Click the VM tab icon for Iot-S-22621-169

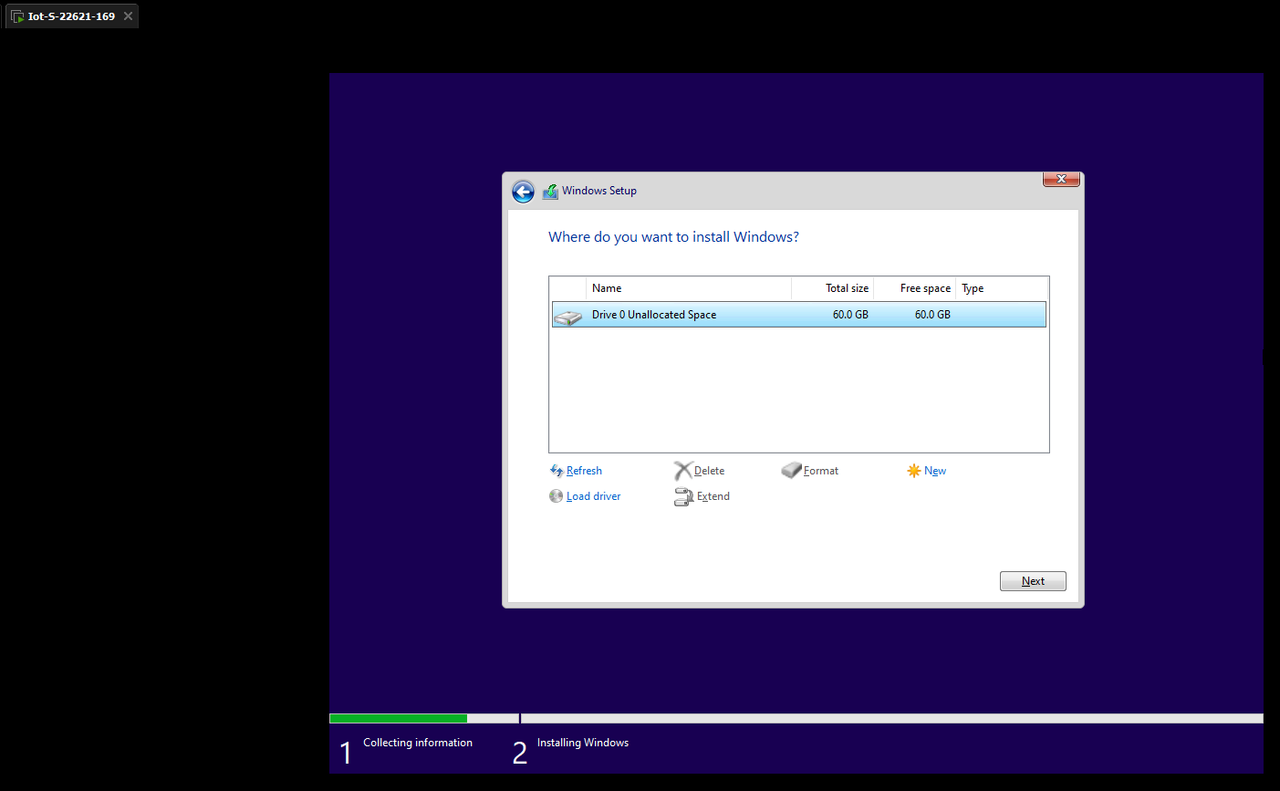click(17, 17)
